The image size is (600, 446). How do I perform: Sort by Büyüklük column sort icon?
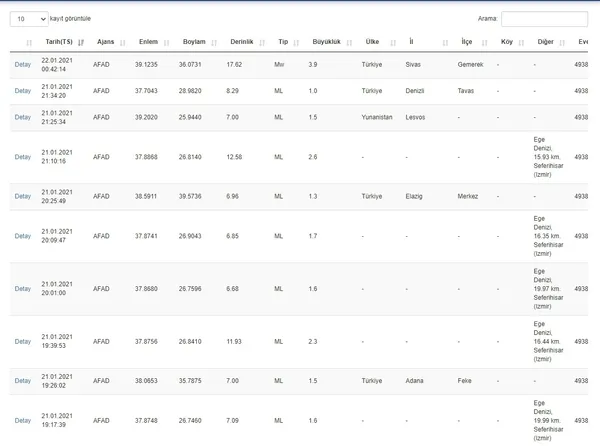point(350,43)
